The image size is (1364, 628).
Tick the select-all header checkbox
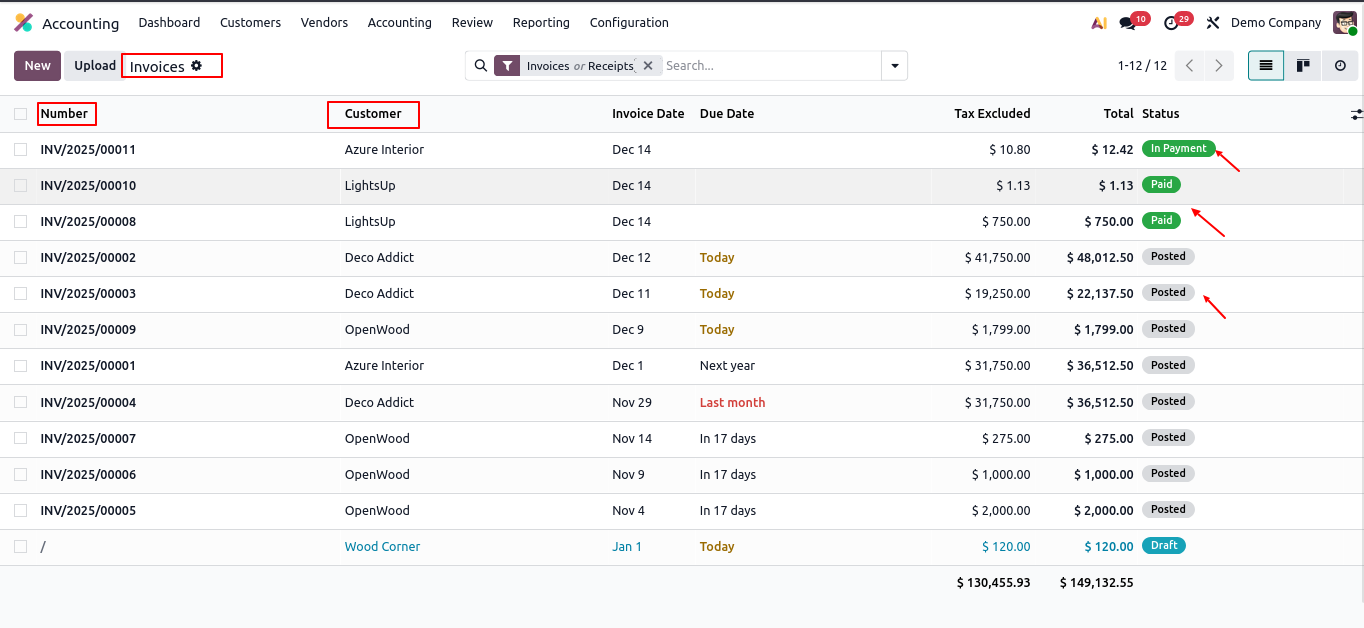tap(21, 114)
